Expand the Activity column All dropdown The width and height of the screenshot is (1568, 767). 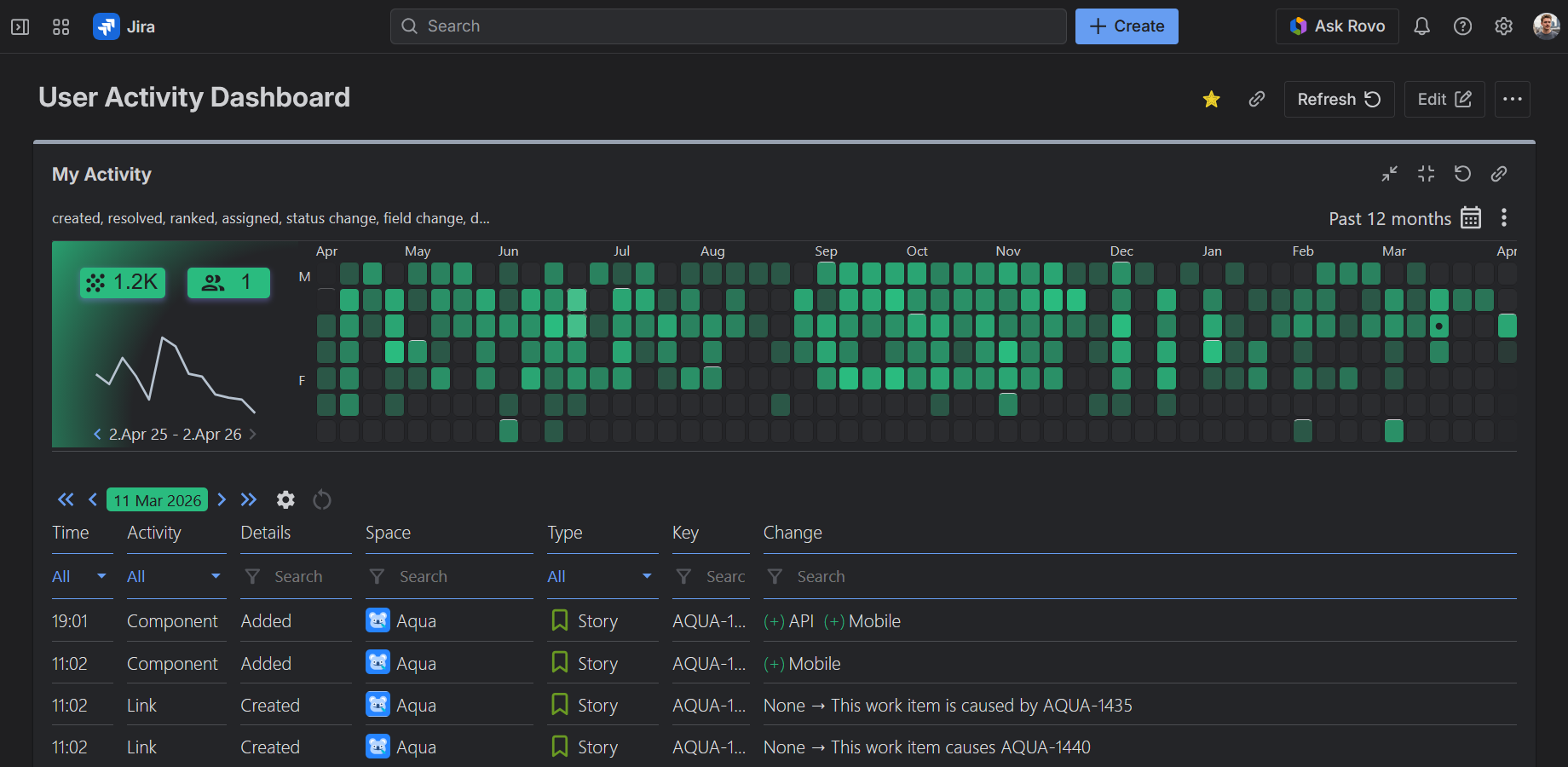point(174,576)
